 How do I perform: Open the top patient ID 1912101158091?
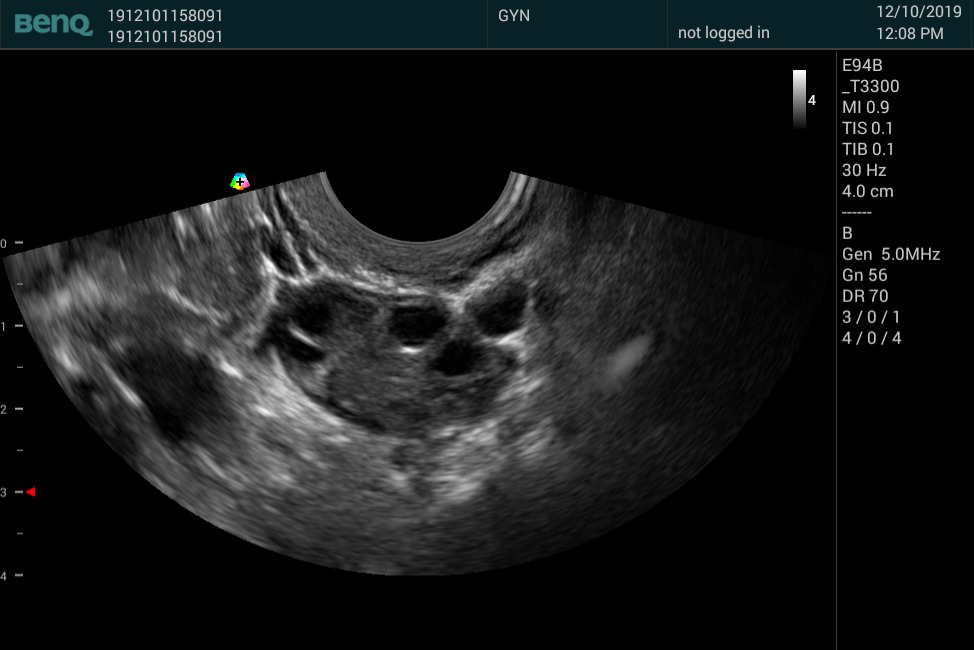click(x=165, y=16)
